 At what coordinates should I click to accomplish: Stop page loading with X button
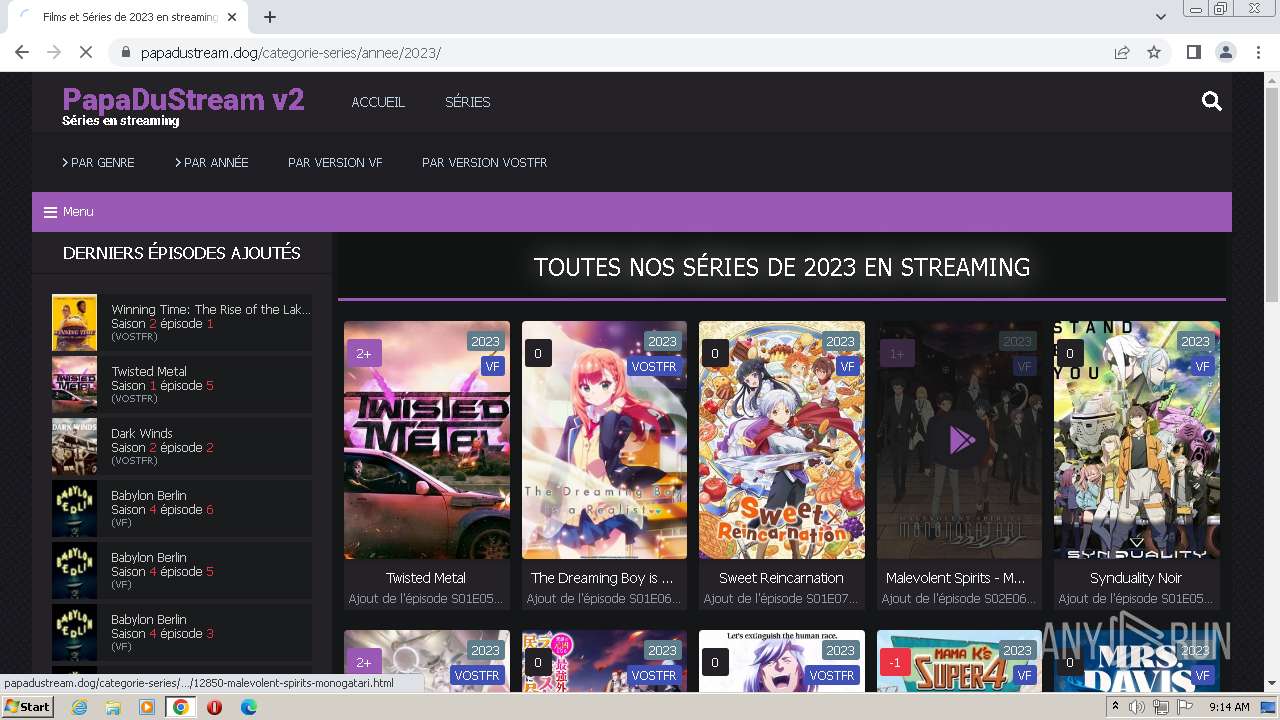pyautogui.click(x=86, y=52)
